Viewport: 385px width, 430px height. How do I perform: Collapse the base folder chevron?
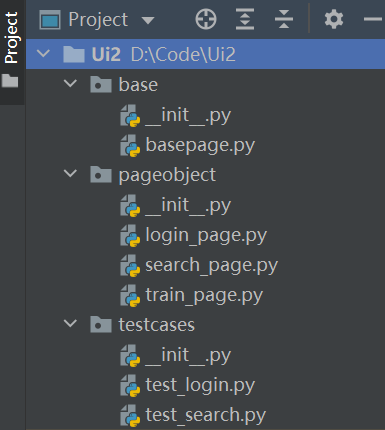[70, 83]
